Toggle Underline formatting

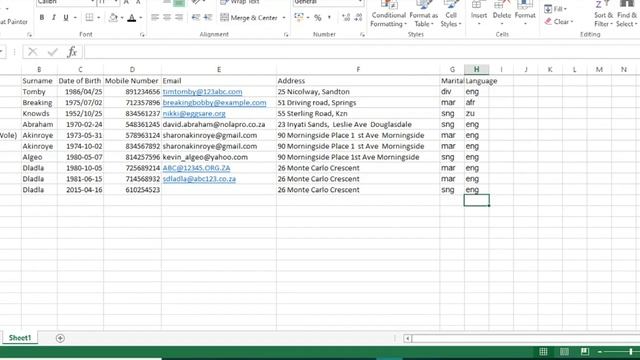click(x=66, y=18)
